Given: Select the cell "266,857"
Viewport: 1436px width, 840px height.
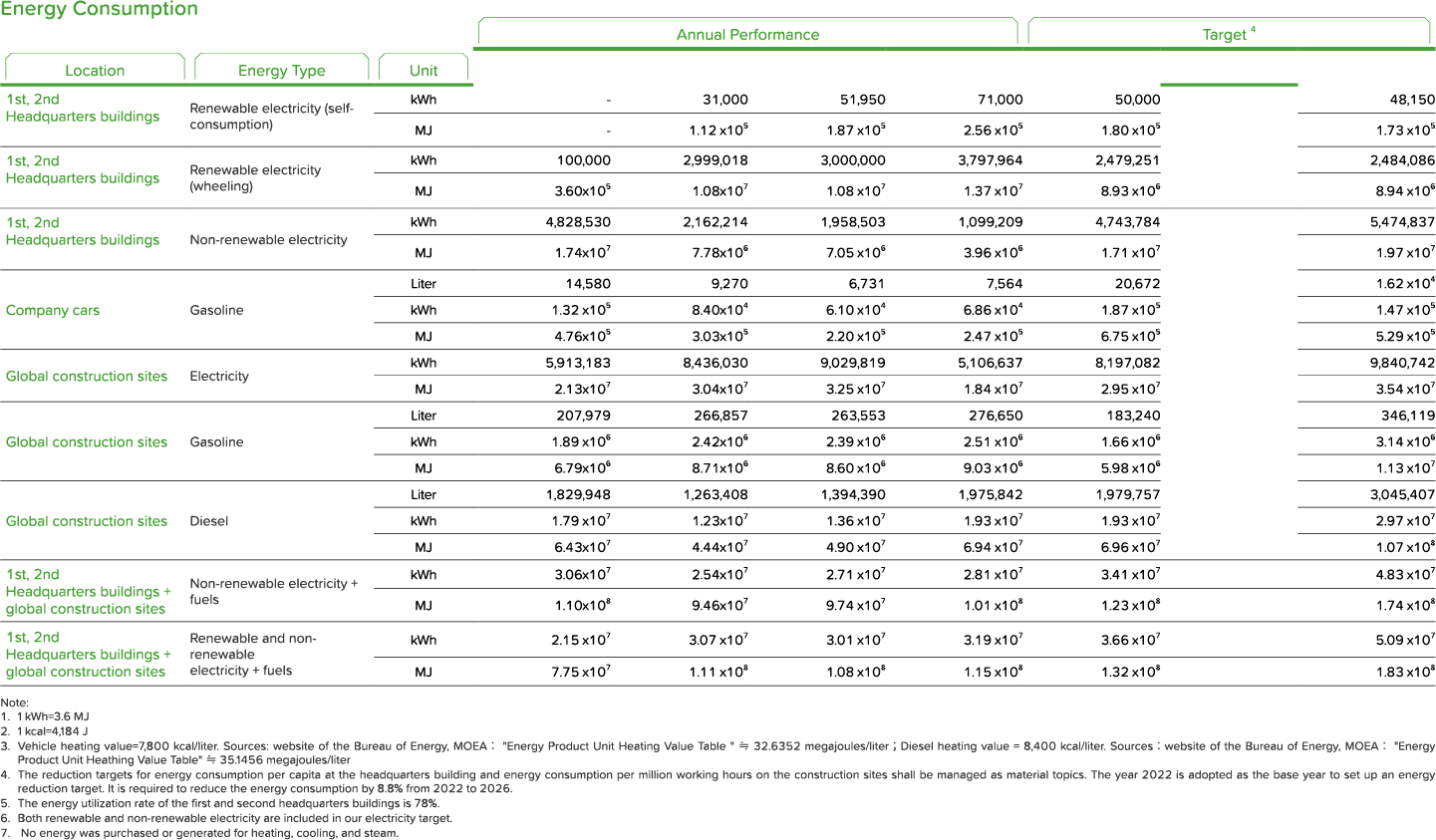Looking at the screenshot, I should (721, 416).
